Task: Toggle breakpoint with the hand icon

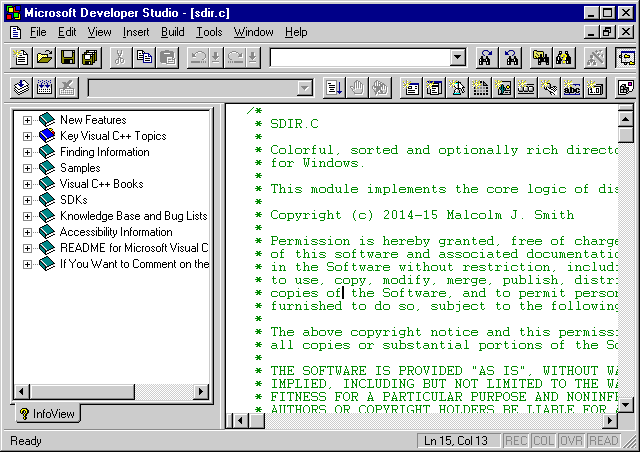Action: 357,88
